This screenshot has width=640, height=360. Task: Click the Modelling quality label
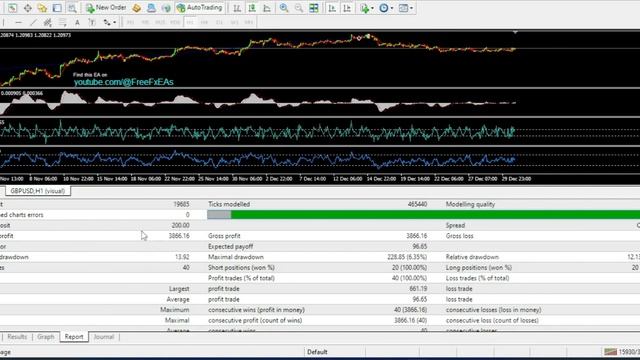click(470, 204)
